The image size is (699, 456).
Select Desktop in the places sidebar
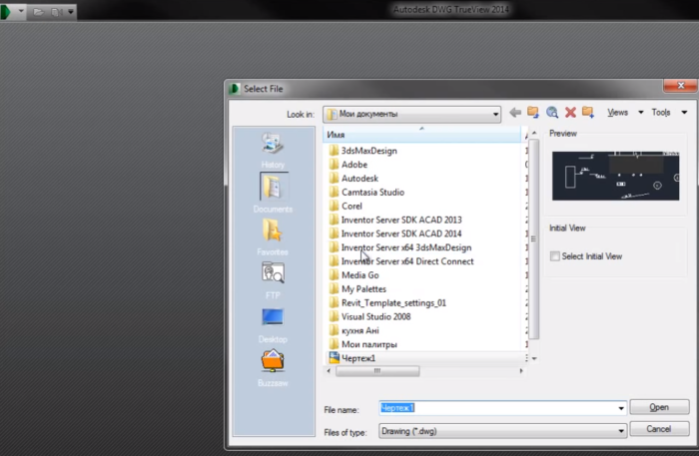(x=273, y=325)
